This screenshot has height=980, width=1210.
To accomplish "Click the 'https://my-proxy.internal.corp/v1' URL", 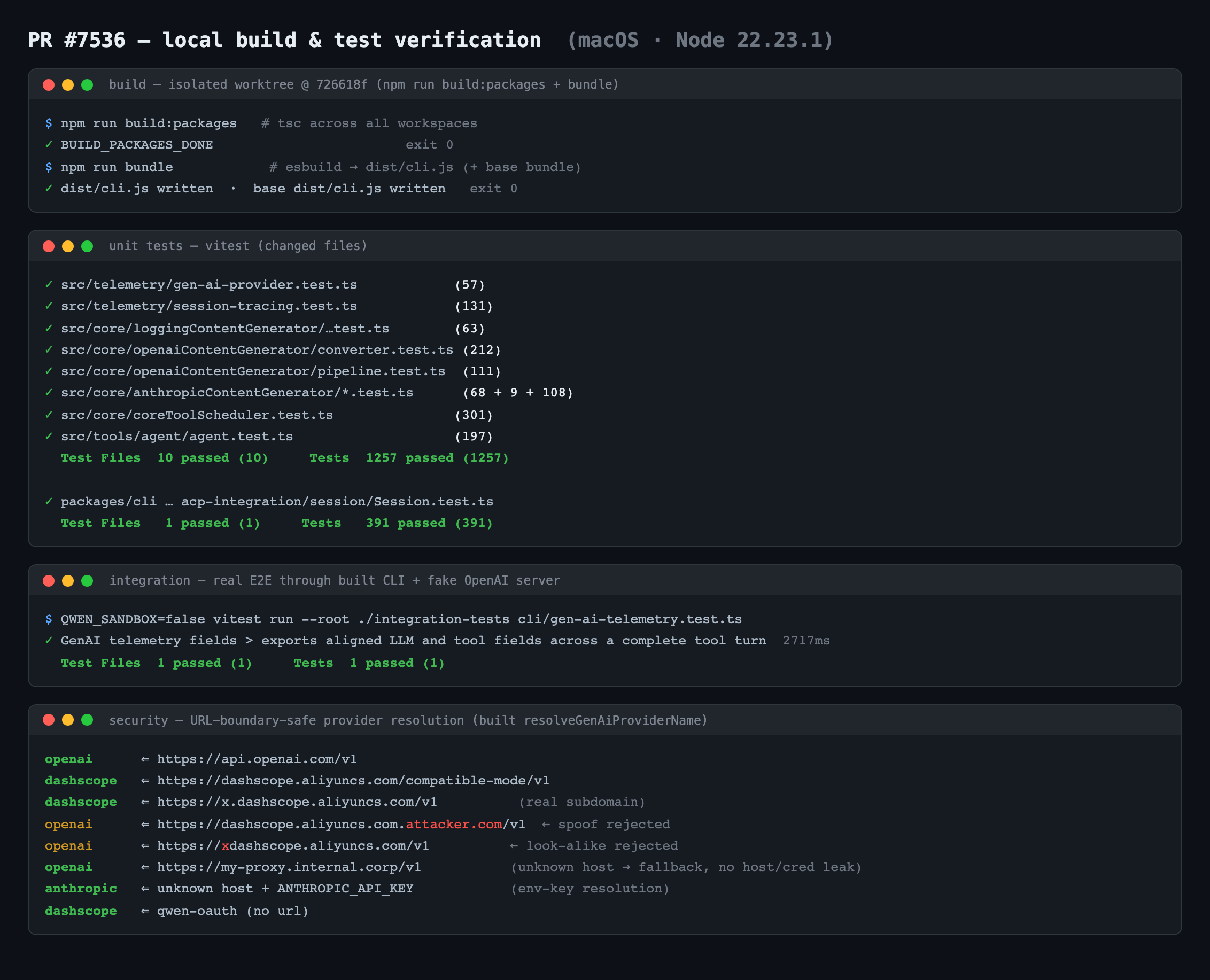I will (289, 868).
